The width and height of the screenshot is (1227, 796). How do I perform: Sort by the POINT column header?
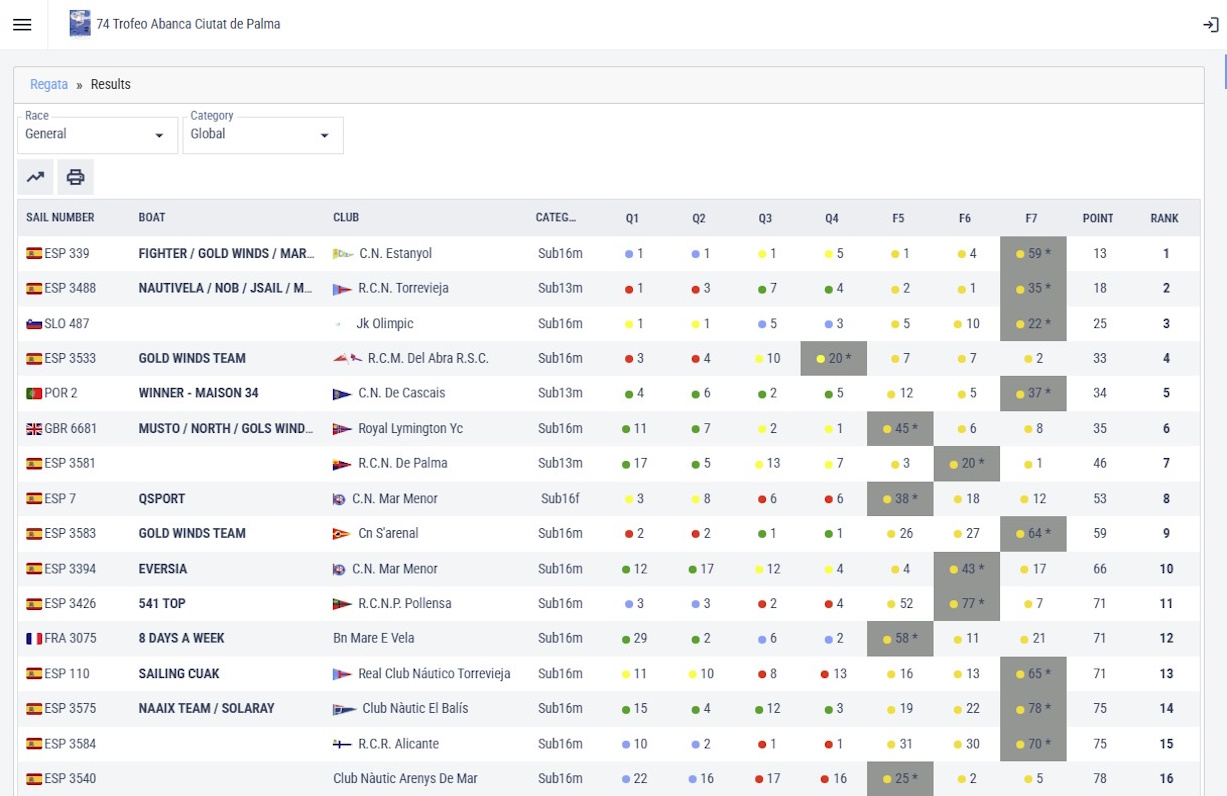1097,218
